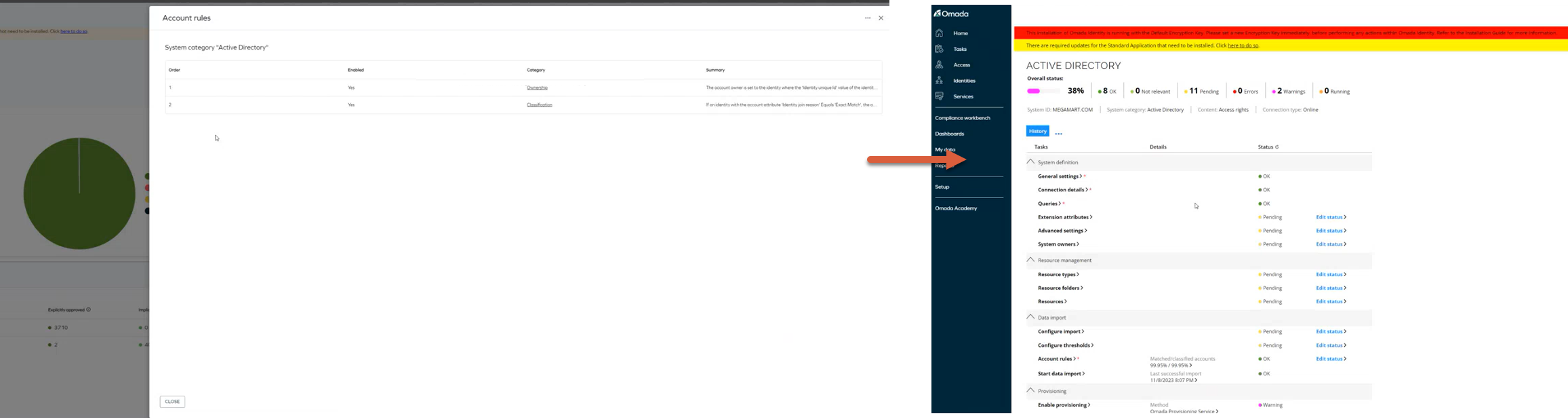Screen dimensions: 1568x418
Task: Open Account rules task link
Action: (1057, 359)
